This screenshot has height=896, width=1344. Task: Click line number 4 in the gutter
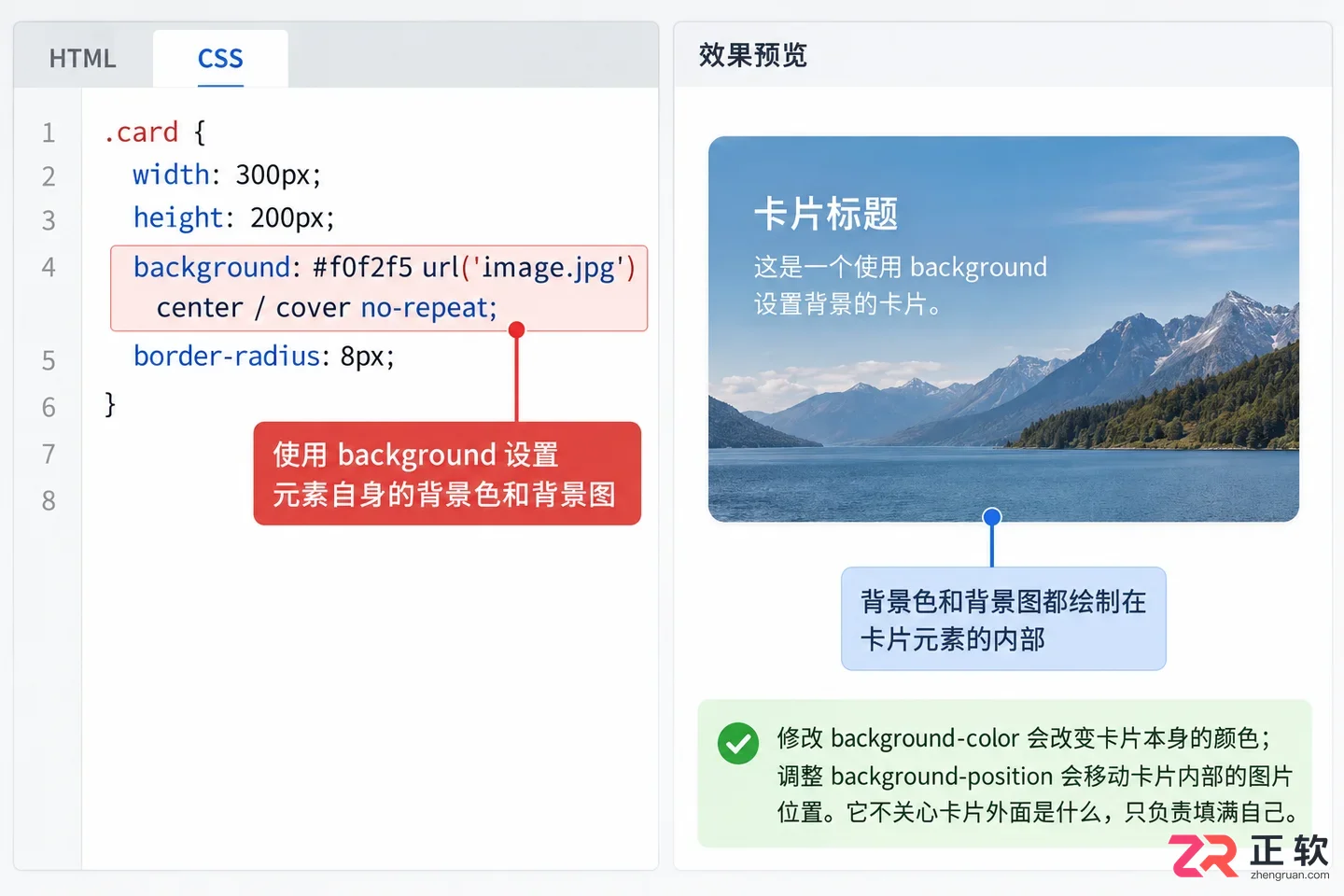49,267
